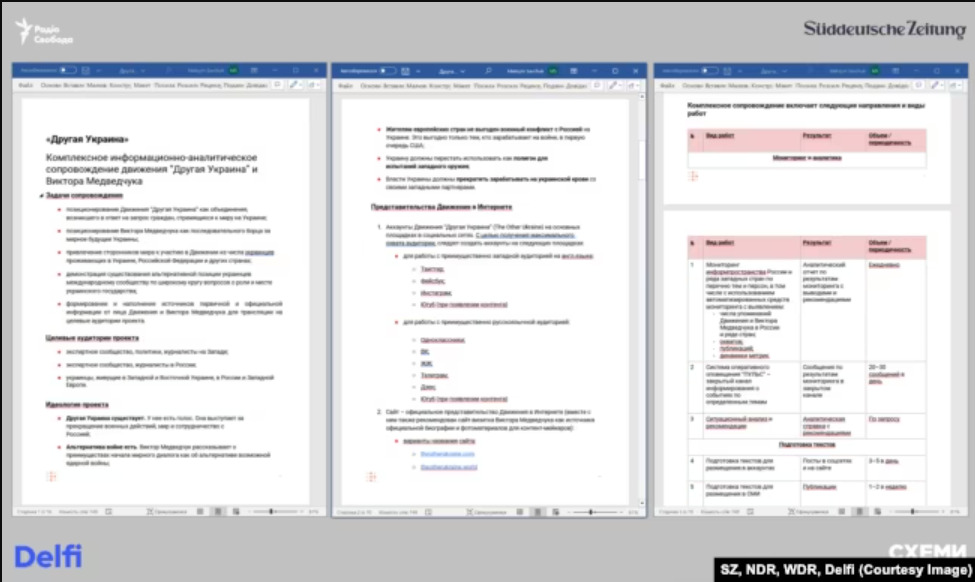The height and width of the screenshot is (582, 975).
Task: Click the Save icon in the left window
Action: pos(86,70)
